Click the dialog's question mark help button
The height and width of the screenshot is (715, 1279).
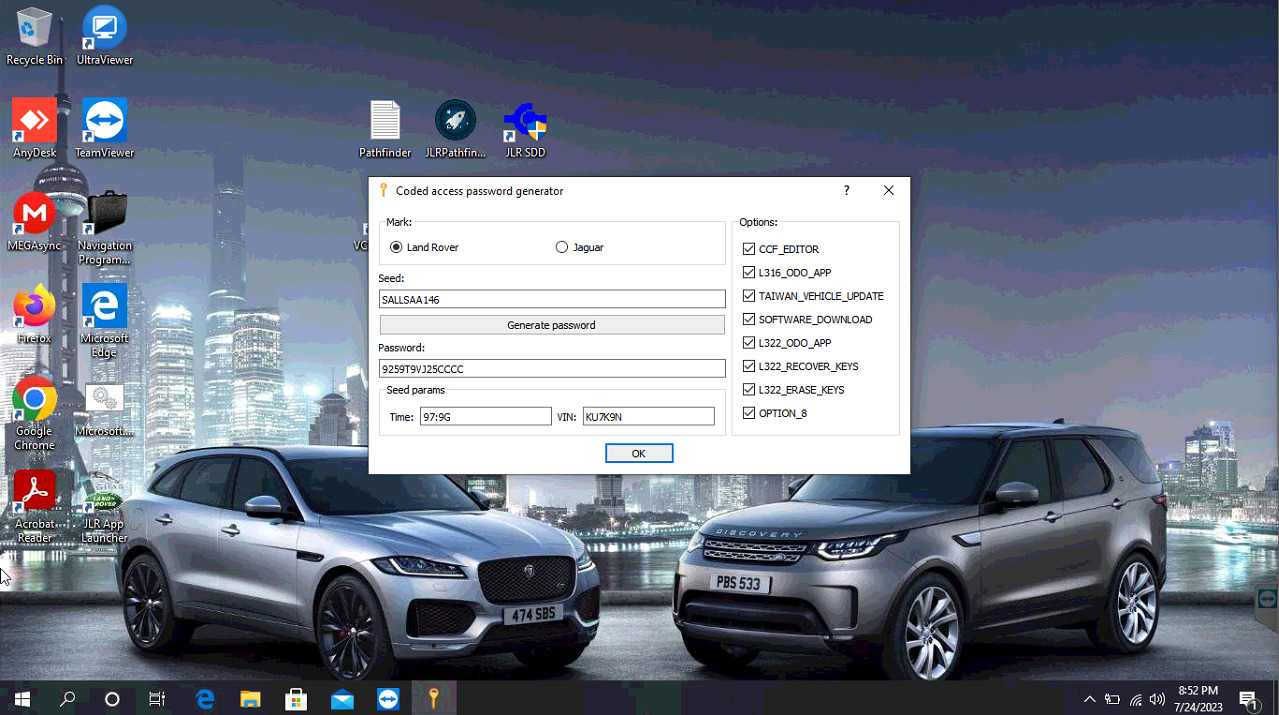point(846,190)
